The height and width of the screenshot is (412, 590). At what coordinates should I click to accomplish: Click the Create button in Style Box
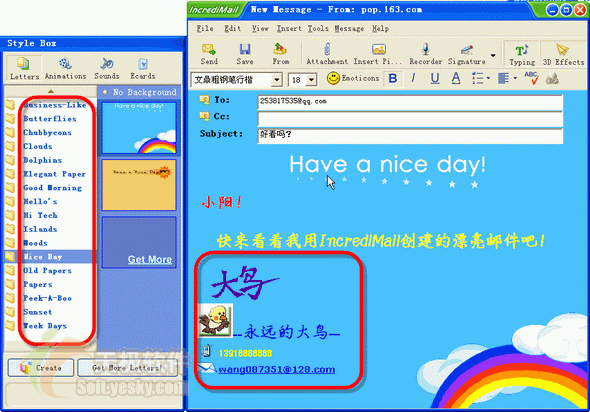[41, 368]
